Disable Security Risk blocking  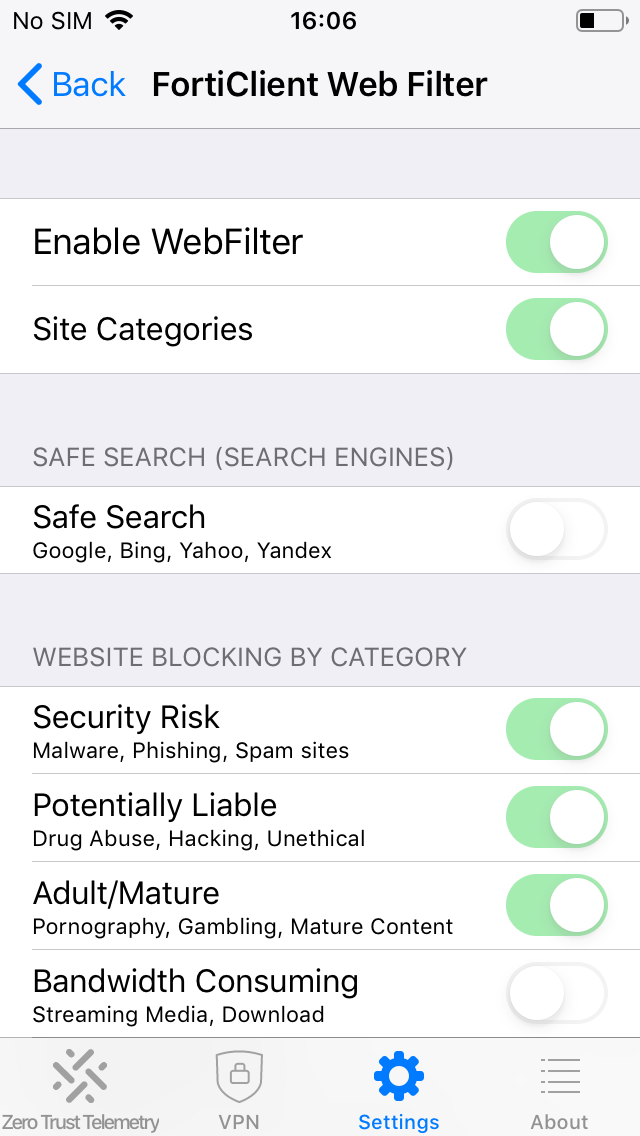click(556, 729)
